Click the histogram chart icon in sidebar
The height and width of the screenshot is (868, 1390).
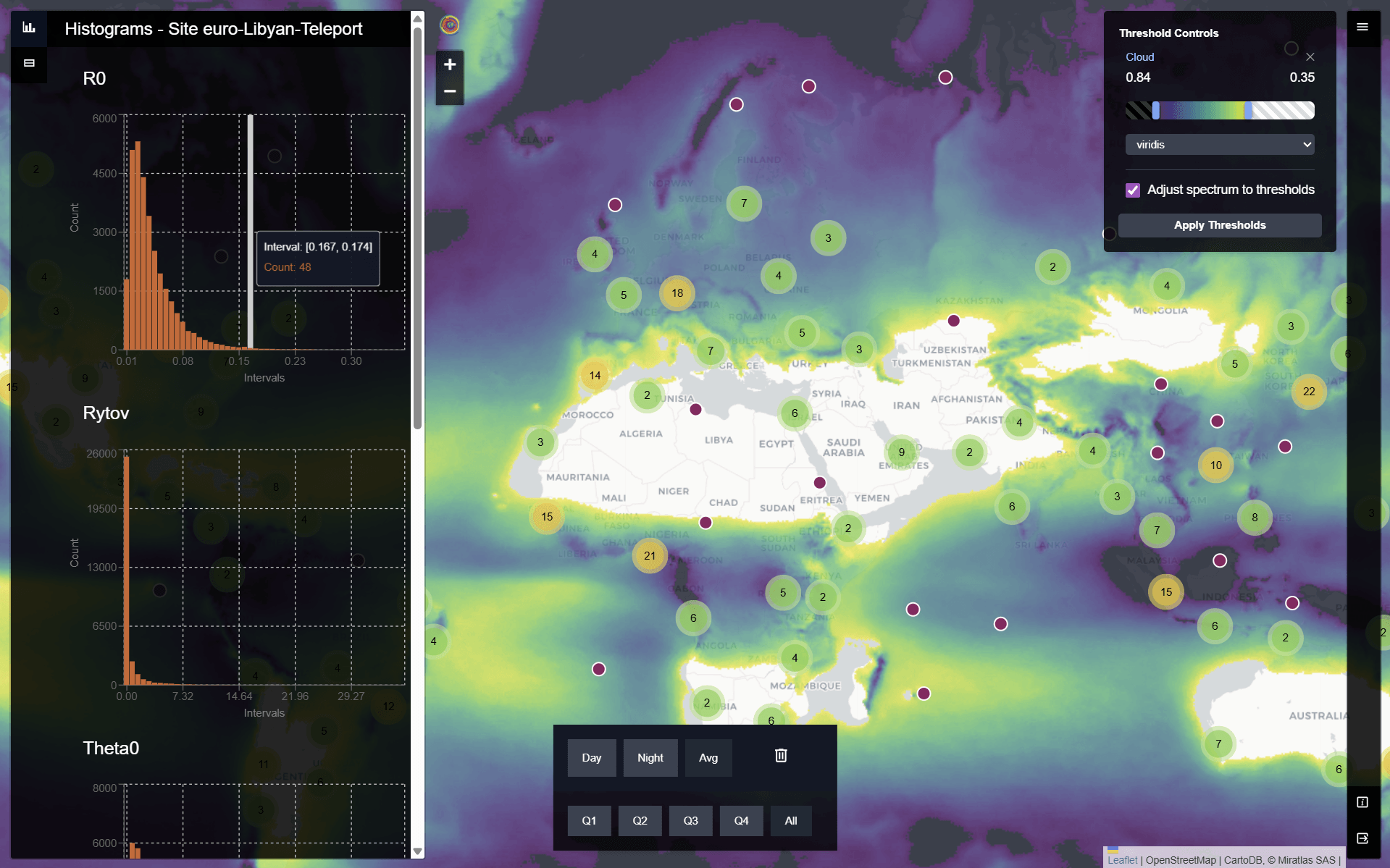tap(29, 28)
